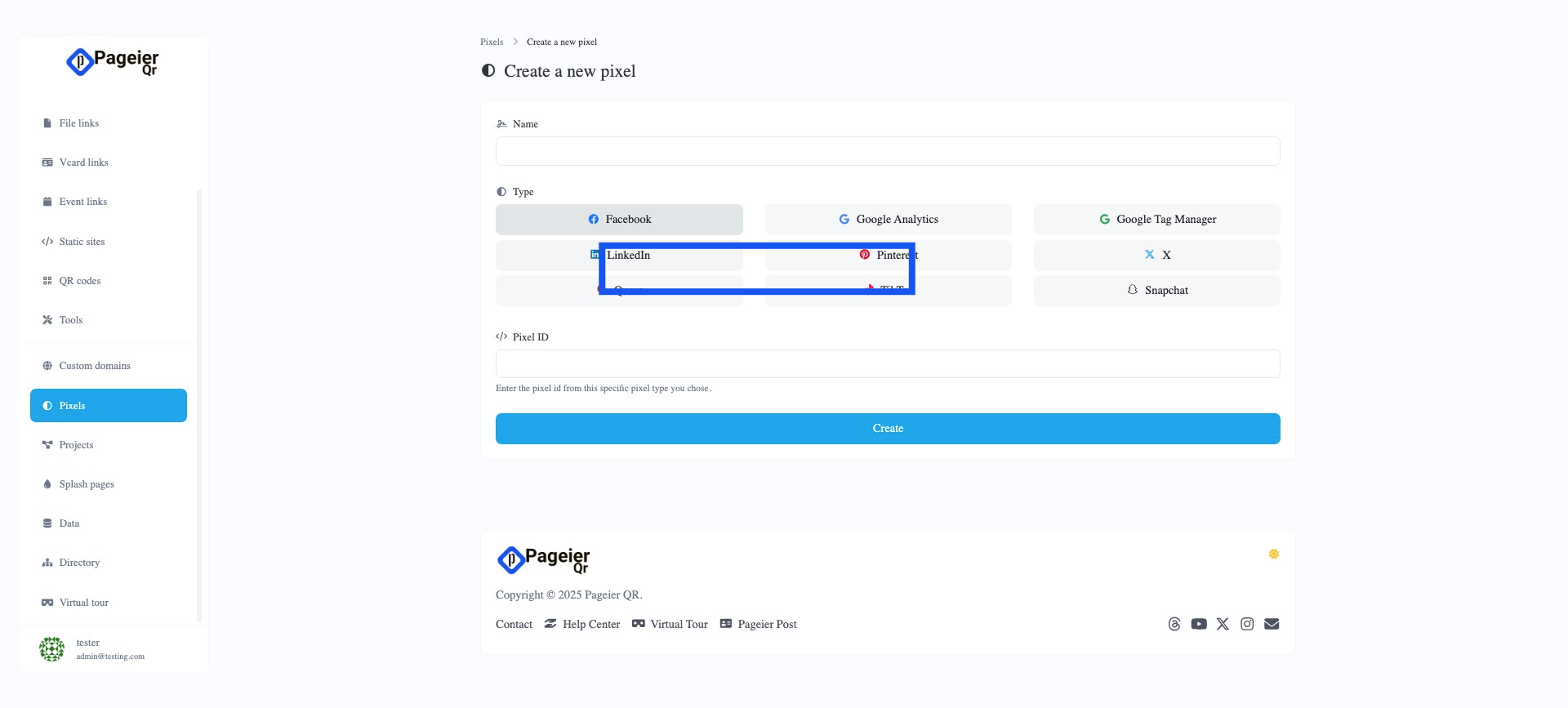Viewport: 1568px width, 708px height.
Task: Click the email envelope footer icon
Action: (x=1272, y=624)
